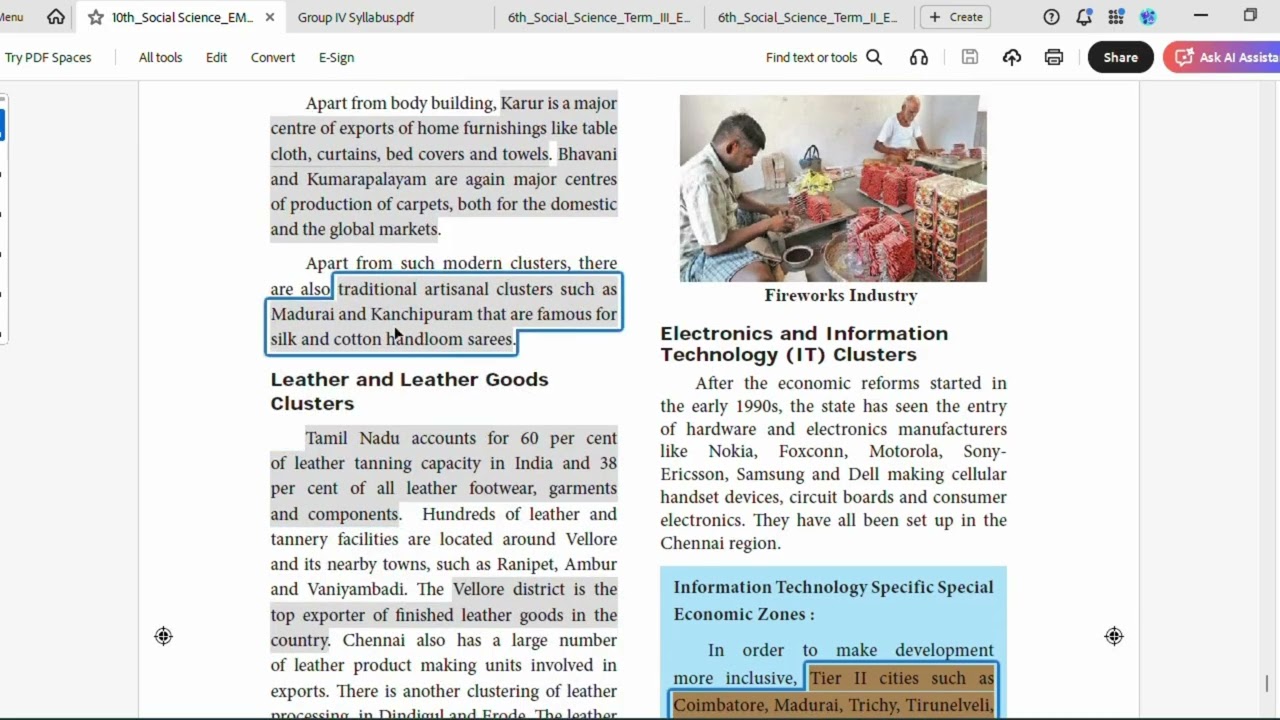Image resolution: width=1280 pixels, height=720 pixels.
Task: Click the cloud upload icon
Action: point(1012,57)
